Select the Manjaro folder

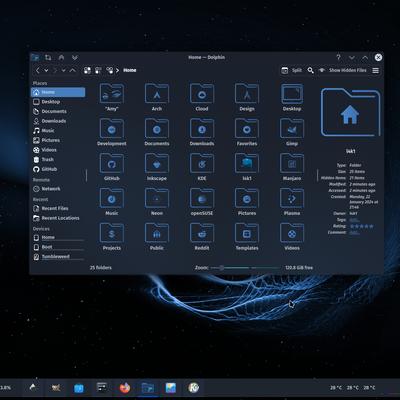[x=292, y=167]
